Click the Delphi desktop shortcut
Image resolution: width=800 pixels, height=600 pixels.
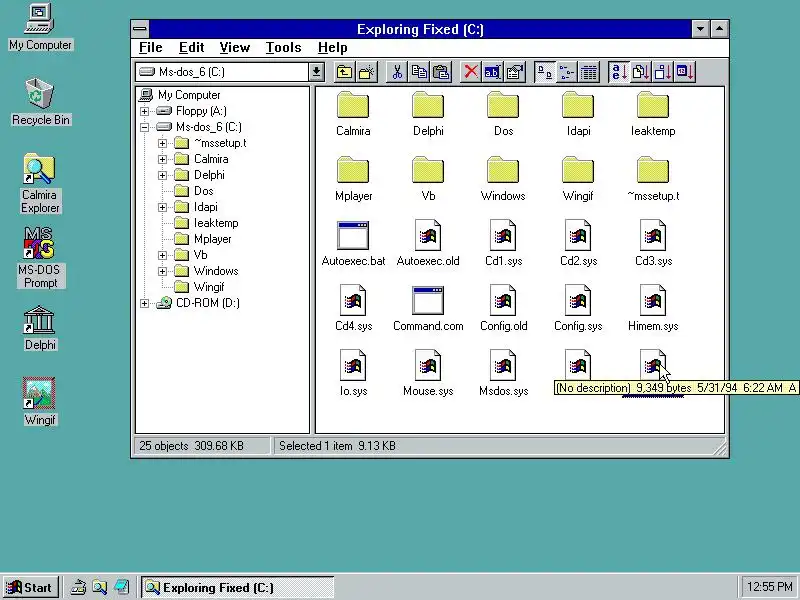[40, 329]
